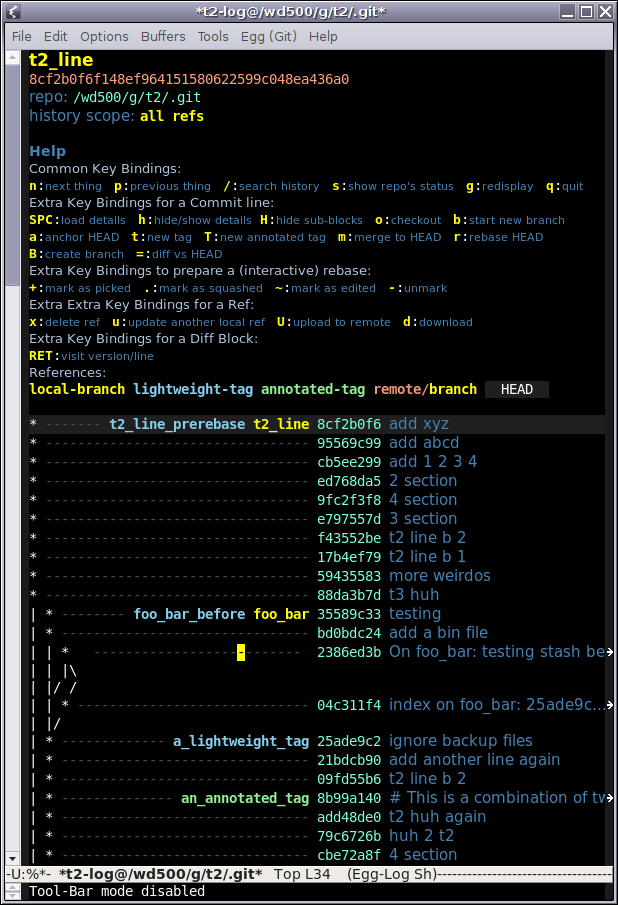Select the foo_bar branch ref
Viewport: 618px width, 905px height.
point(281,614)
